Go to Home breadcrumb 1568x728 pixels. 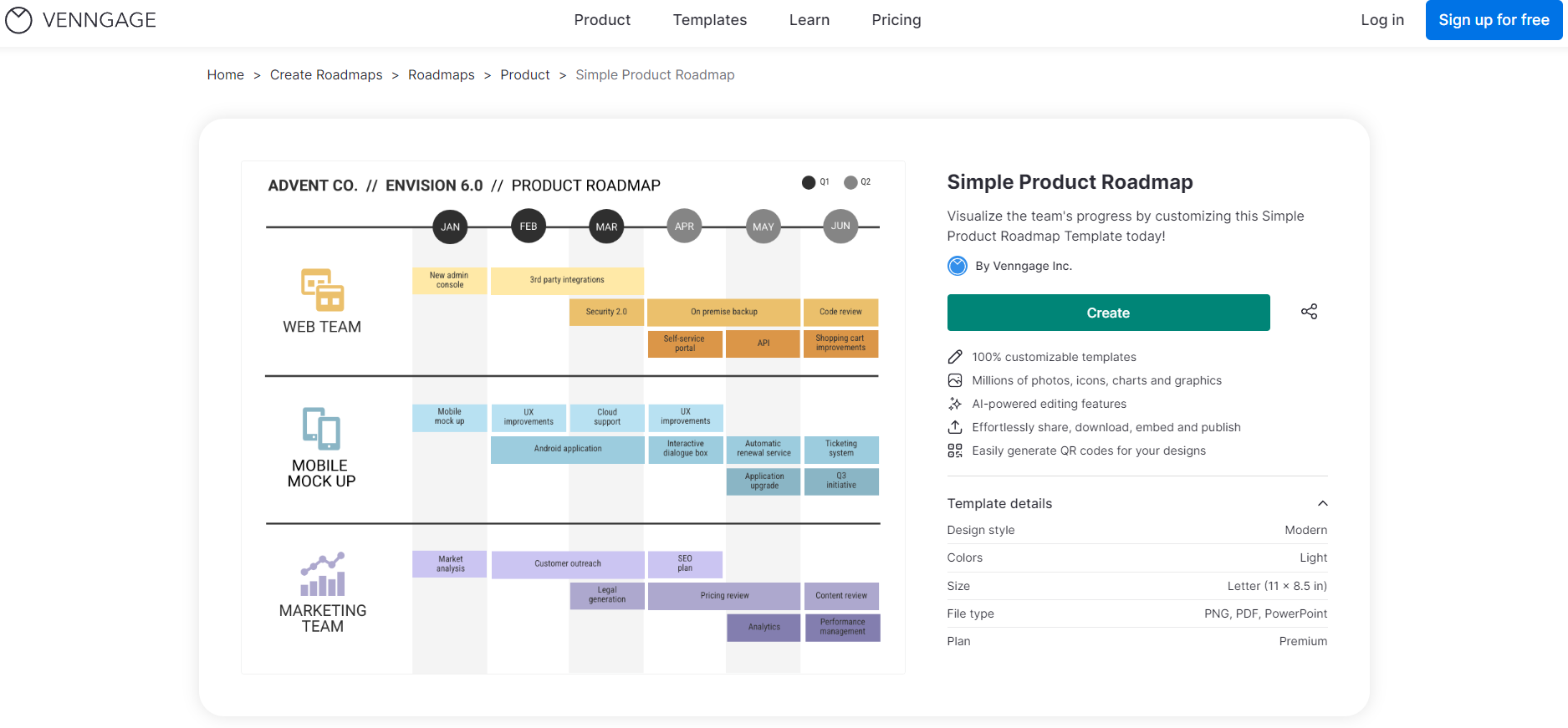pyautogui.click(x=226, y=75)
